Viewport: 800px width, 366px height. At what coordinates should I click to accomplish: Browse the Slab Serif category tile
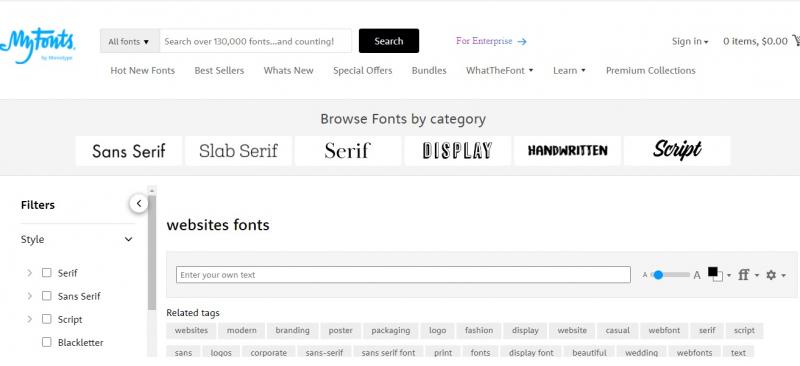point(238,151)
